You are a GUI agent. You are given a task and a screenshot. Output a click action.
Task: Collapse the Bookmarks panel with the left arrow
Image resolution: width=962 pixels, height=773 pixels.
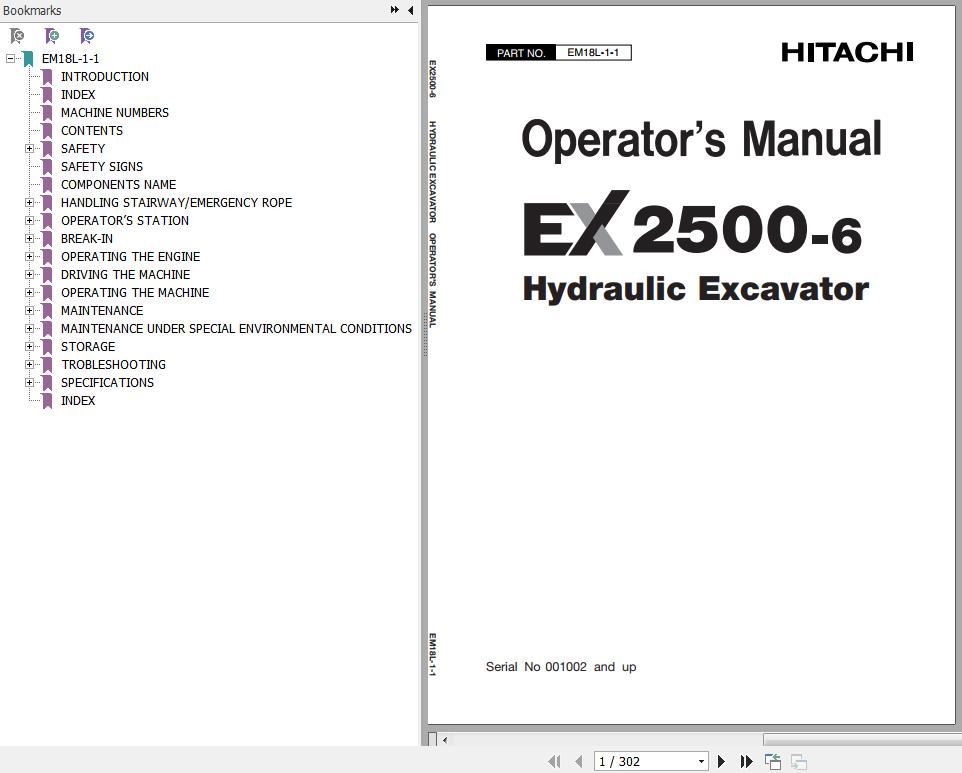coord(410,10)
